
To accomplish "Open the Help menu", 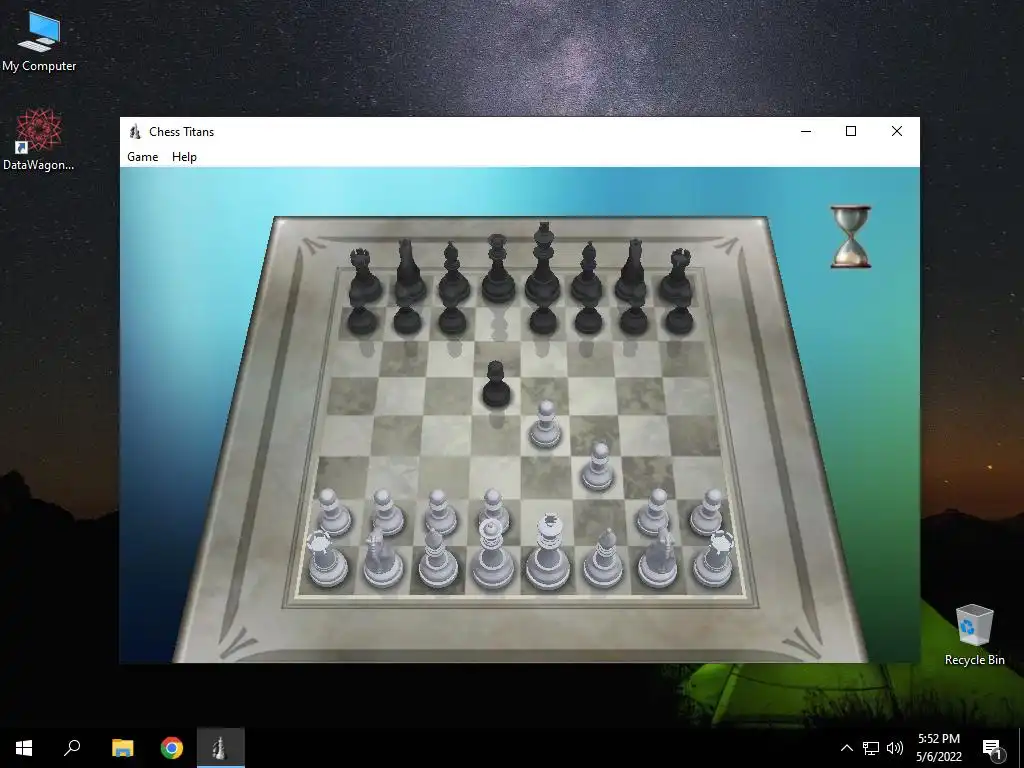I will click(184, 157).
